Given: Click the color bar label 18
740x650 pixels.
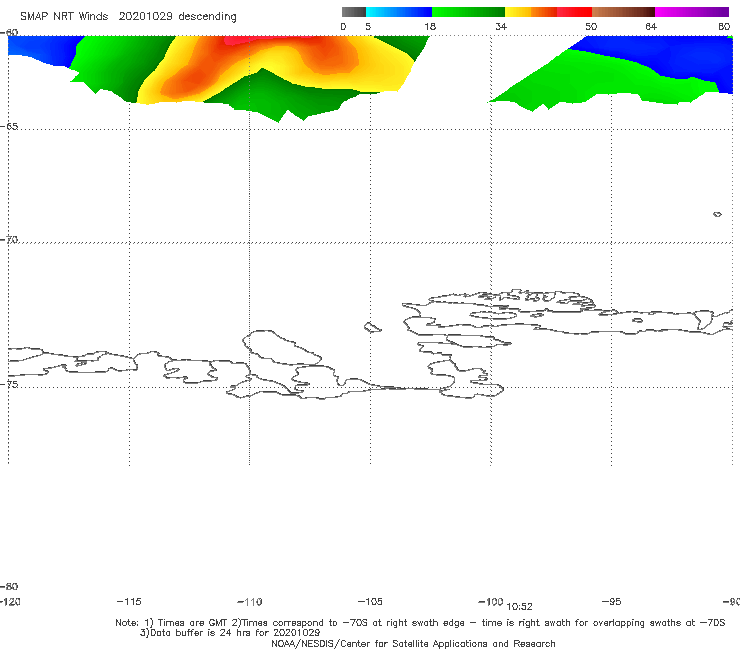Looking at the screenshot, I should click(430, 26).
